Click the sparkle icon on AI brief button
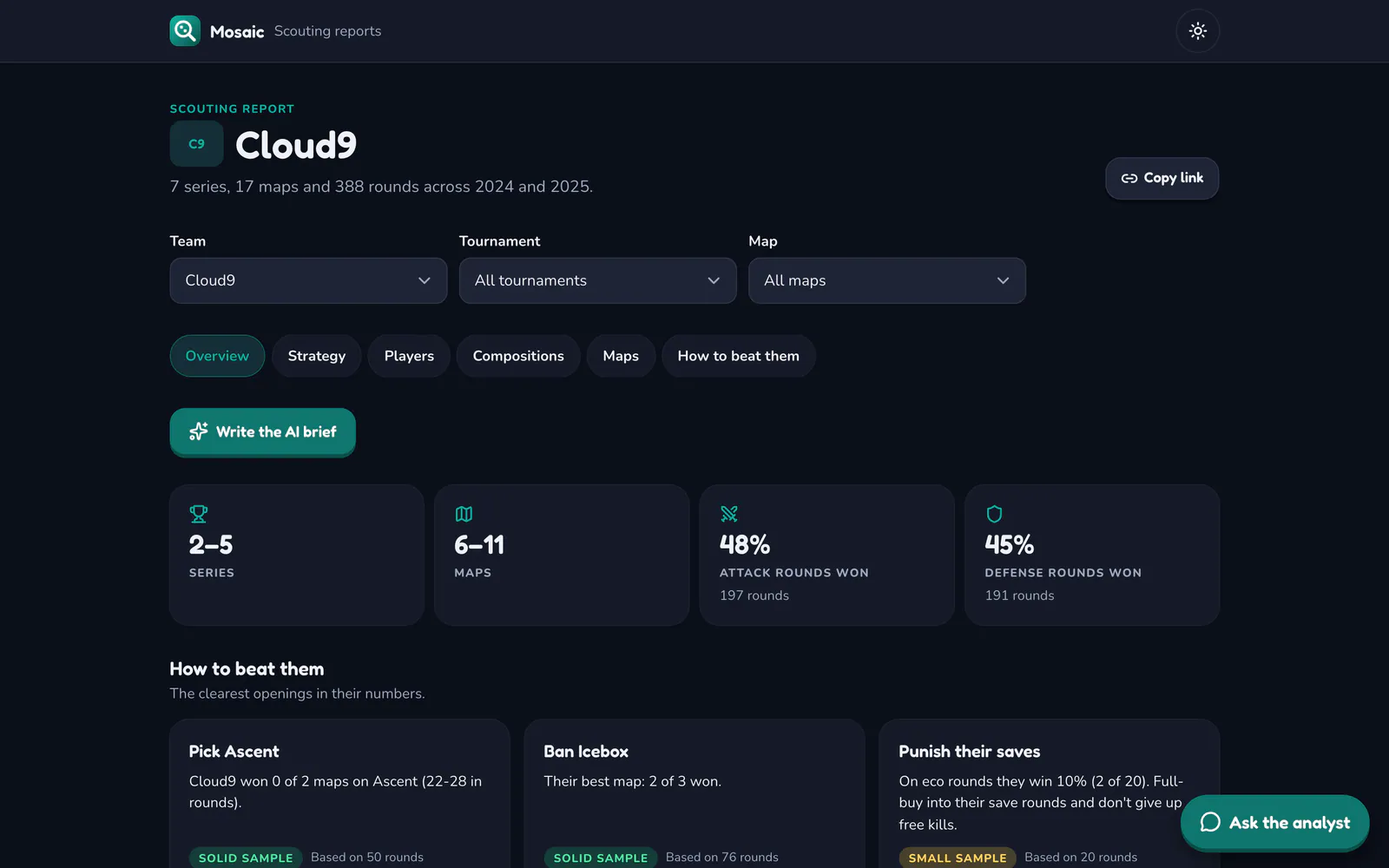 point(199,431)
